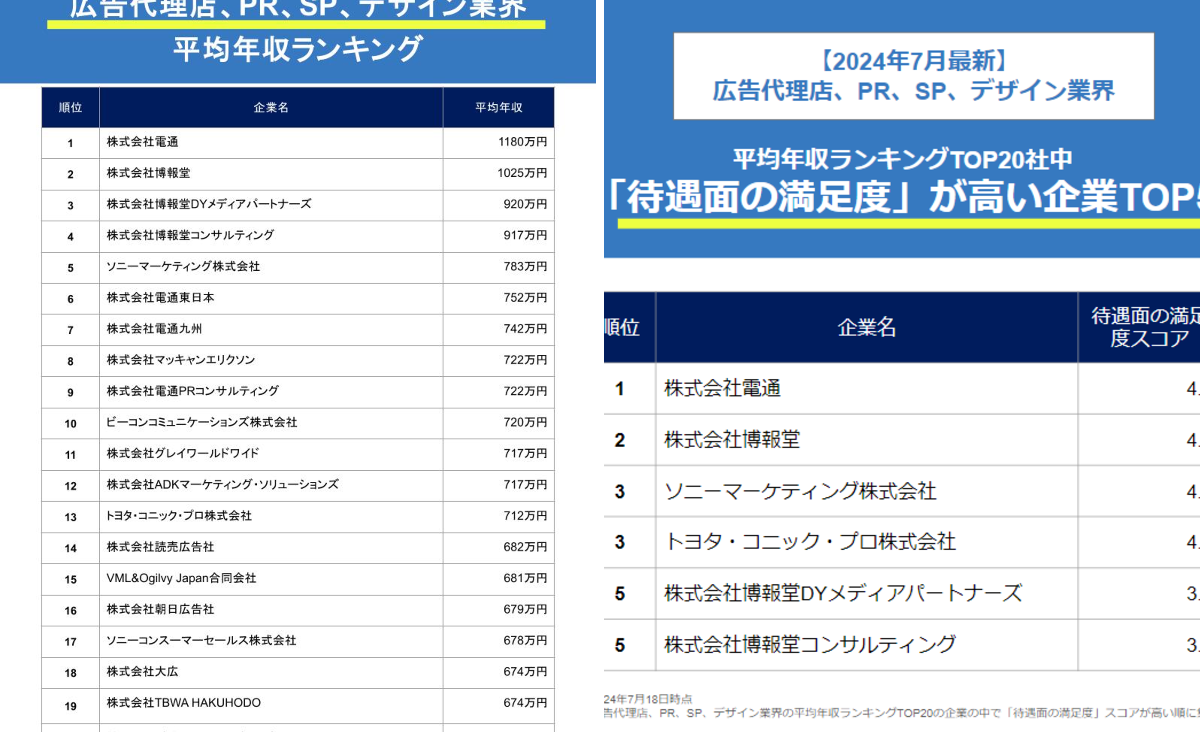
Task: Select 株式会社博報堂 in the satisfaction TOP5 table
Action: (x=732, y=440)
